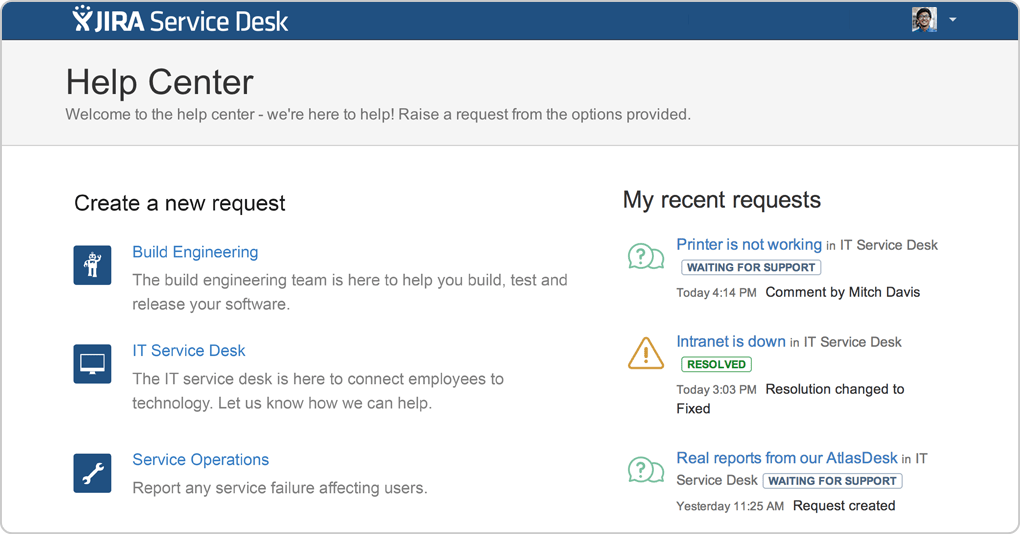Click the Build Engineering robot icon
This screenshot has height=534, width=1020.
click(x=92, y=265)
